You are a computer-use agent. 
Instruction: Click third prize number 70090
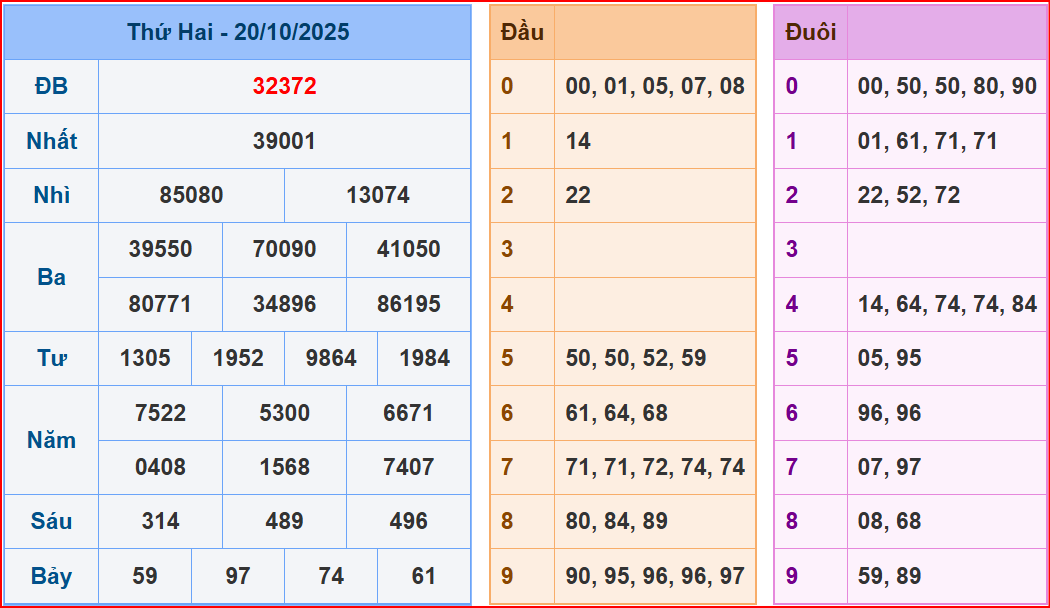click(x=285, y=250)
